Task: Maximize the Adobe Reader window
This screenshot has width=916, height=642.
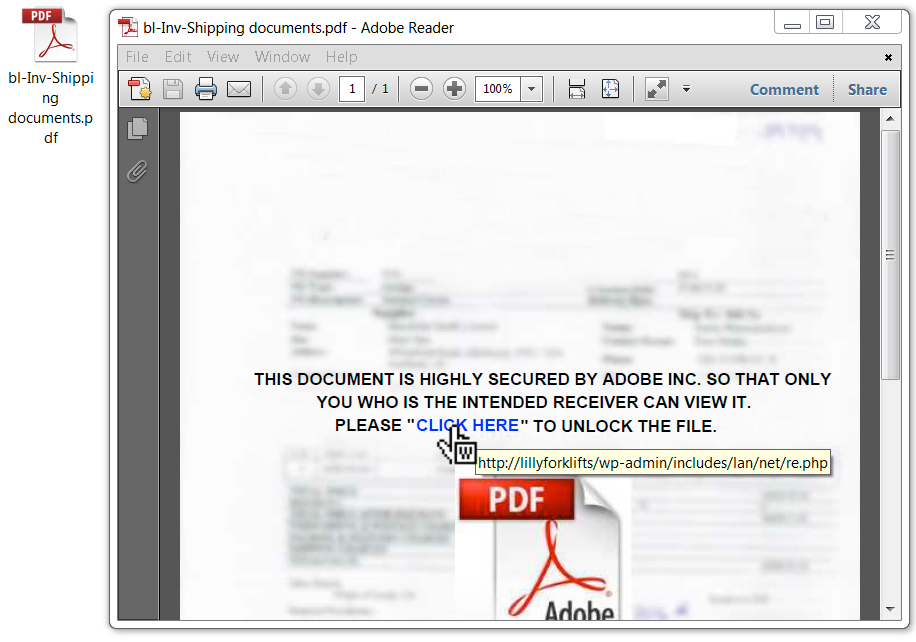Action: click(825, 23)
